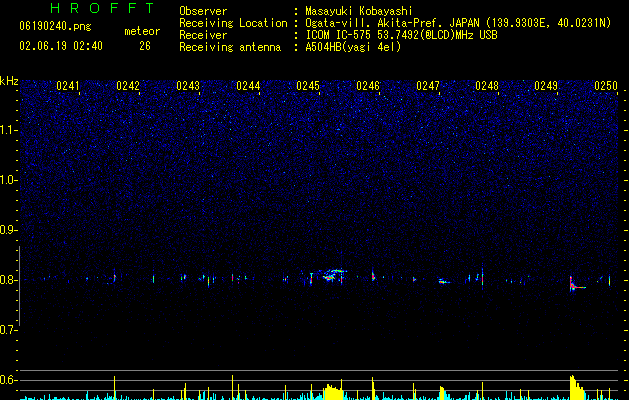The width and height of the screenshot is (629, 400).
Task: Select the filename 06190240.png
Action: point(55,26)
